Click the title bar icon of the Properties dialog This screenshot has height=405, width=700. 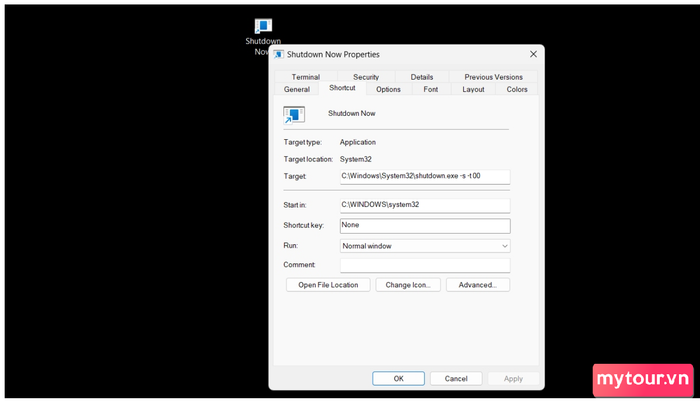[279, 54]
